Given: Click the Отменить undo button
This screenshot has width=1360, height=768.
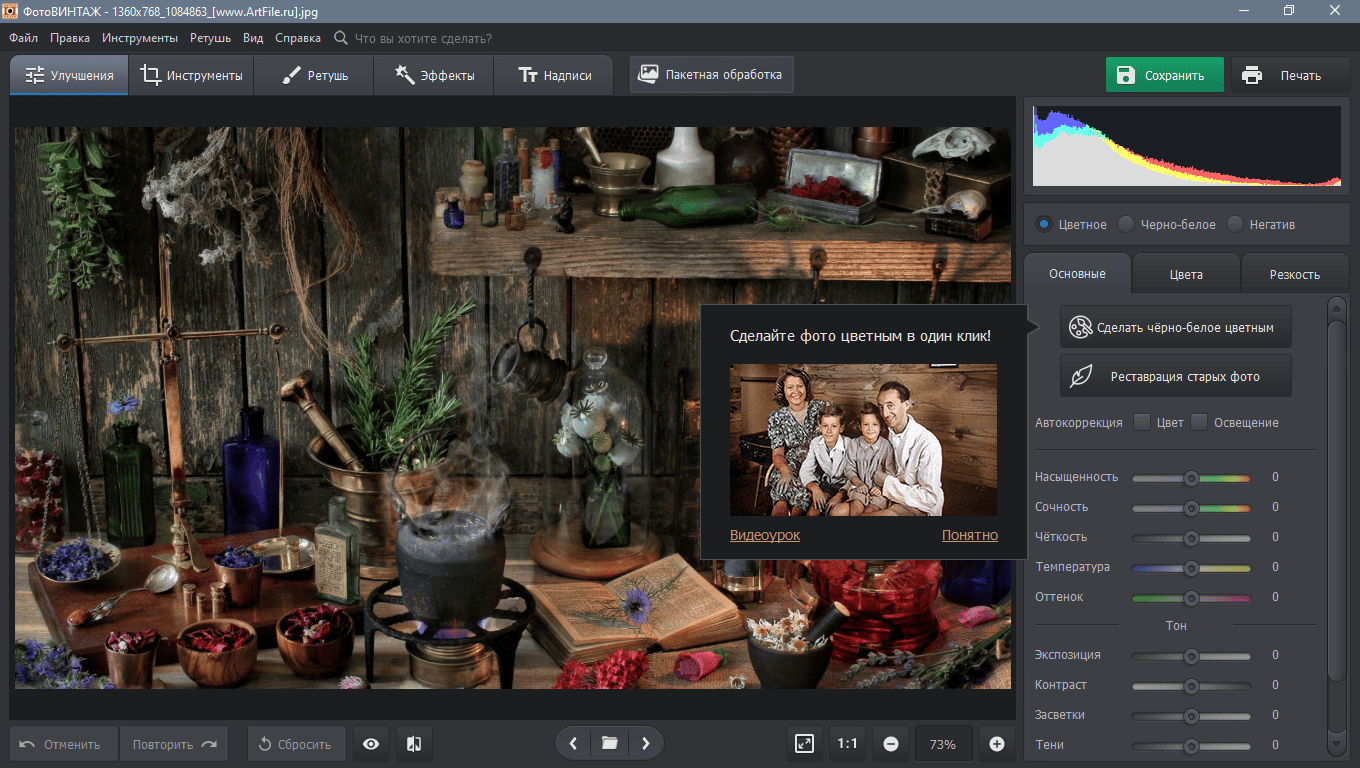Looking at the screenshot, I should pyautogui.click(x=64, y=744).
